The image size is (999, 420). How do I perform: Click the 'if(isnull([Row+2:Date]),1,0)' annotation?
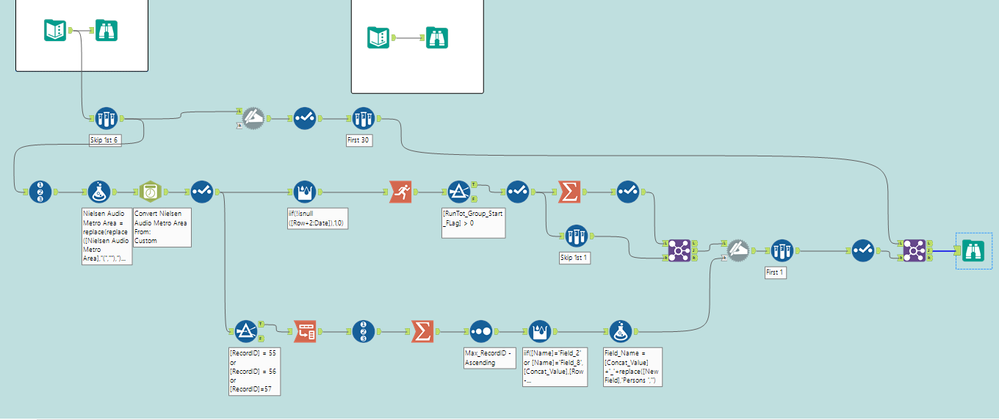tap(319, 218)
